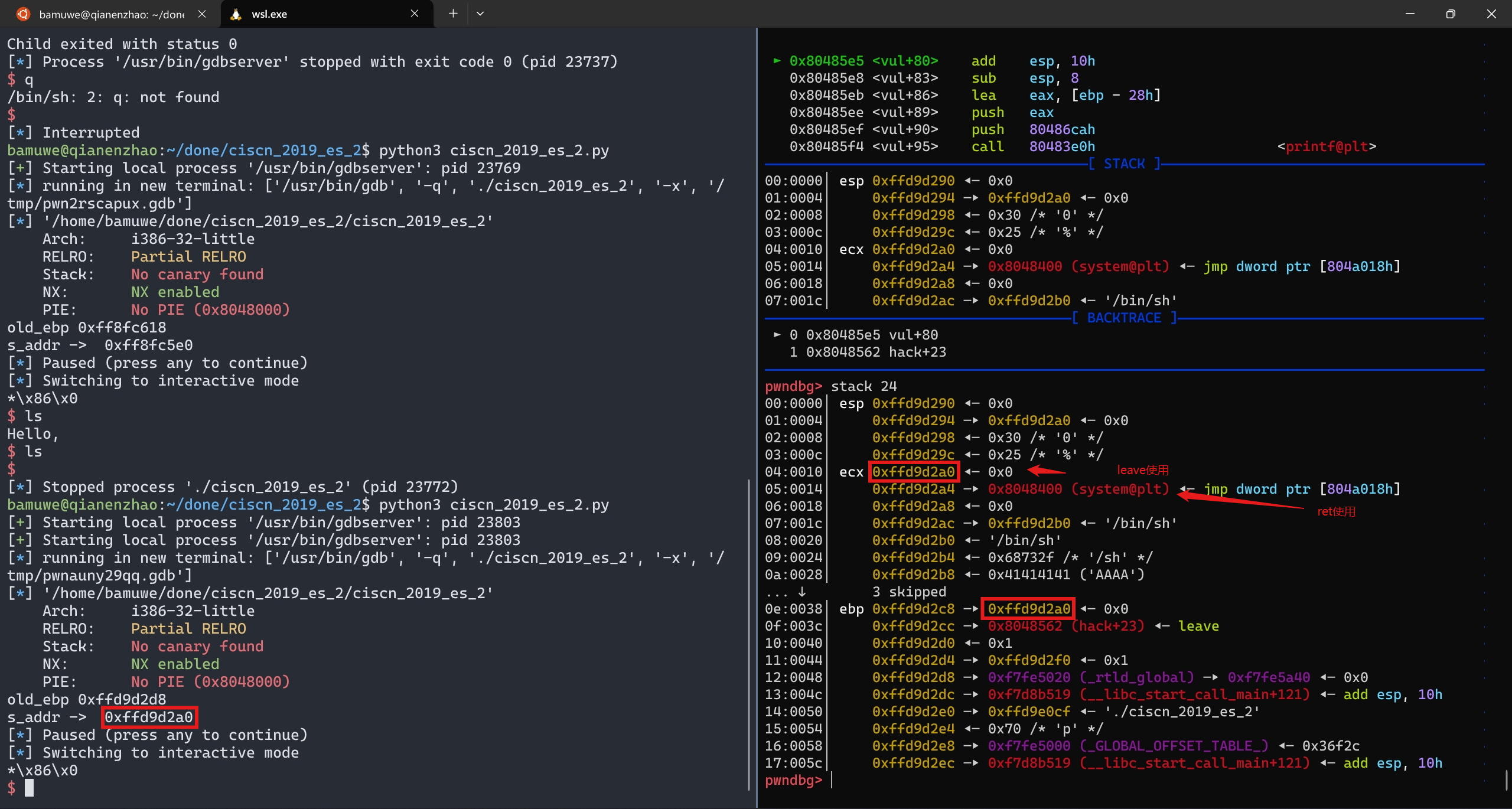Click the final '$' shell prompt cursor

29,788
